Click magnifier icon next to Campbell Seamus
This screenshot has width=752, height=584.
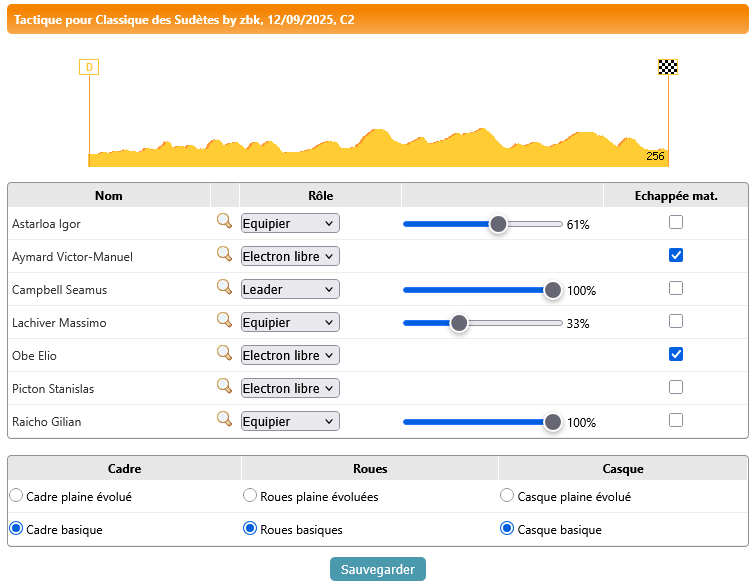click(225, 288)
